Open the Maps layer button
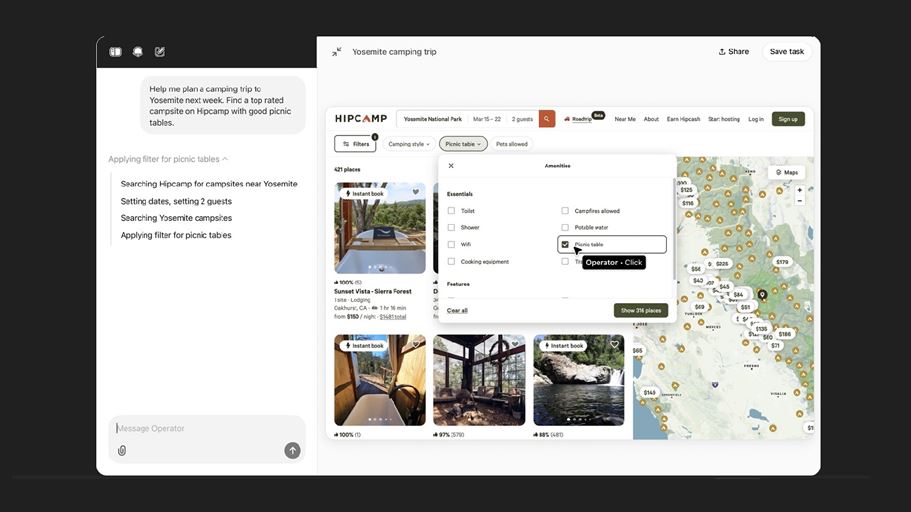Image resolution: width=911 pixels, height=512 pixels. [x=787, y=172]
